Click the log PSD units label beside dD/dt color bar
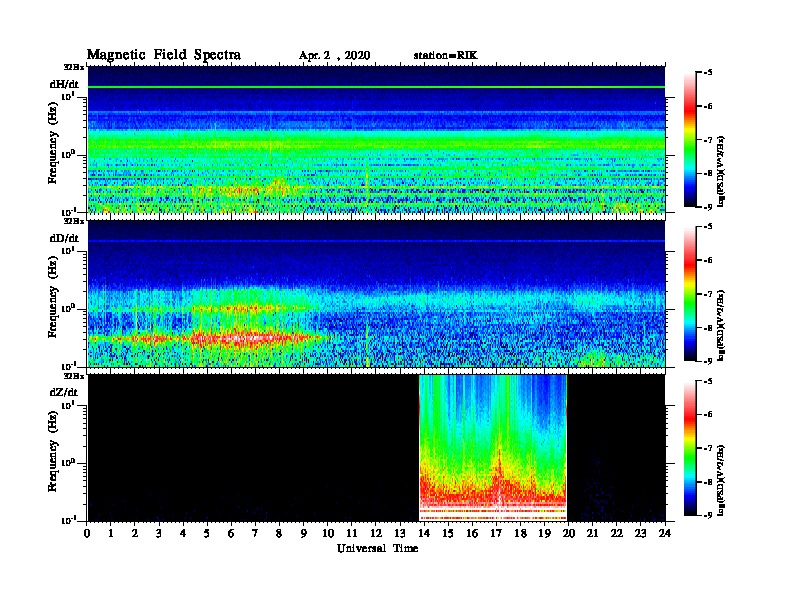This screenshot has width=792, height=612. click(721, 325)
